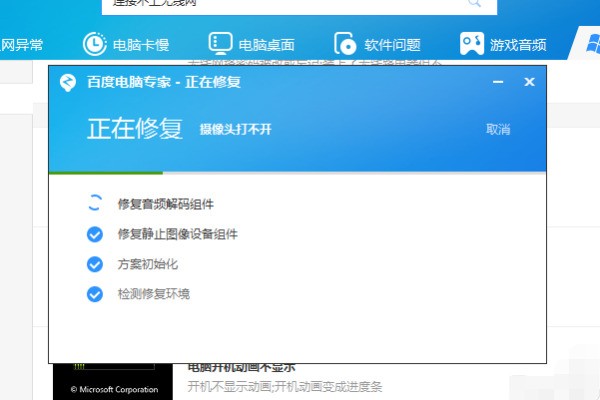
Task: Click the Windows logo icon at right edge
Action: coord(586,45)
